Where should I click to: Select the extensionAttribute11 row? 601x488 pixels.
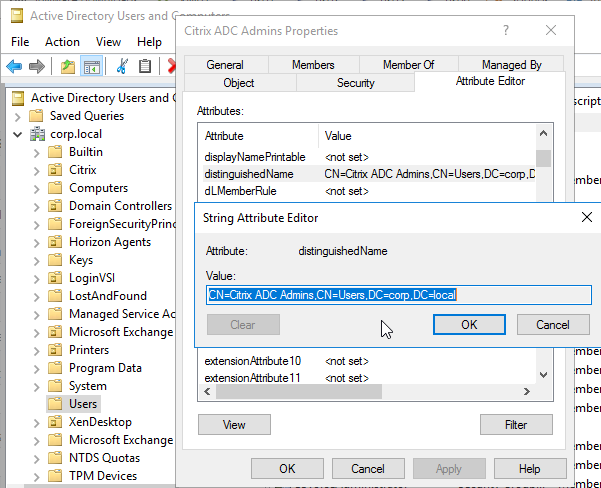[369, 378]
